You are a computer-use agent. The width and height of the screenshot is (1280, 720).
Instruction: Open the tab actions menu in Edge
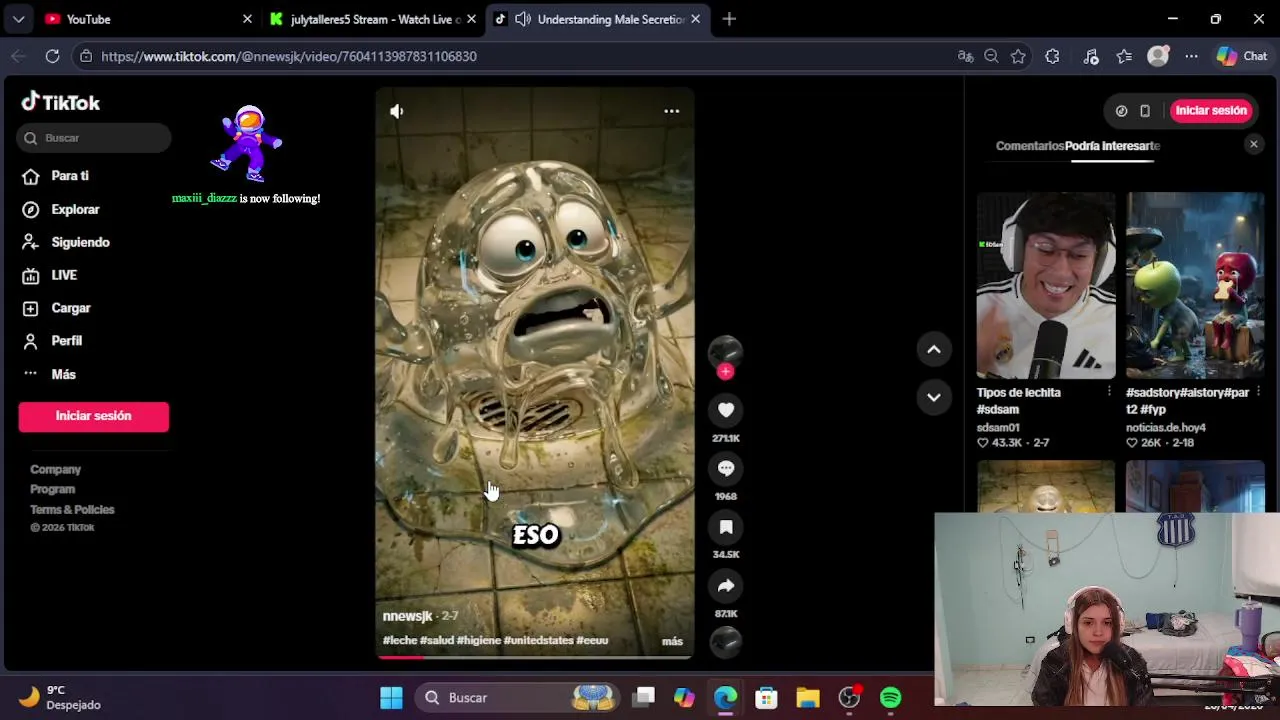pos(17,19)
